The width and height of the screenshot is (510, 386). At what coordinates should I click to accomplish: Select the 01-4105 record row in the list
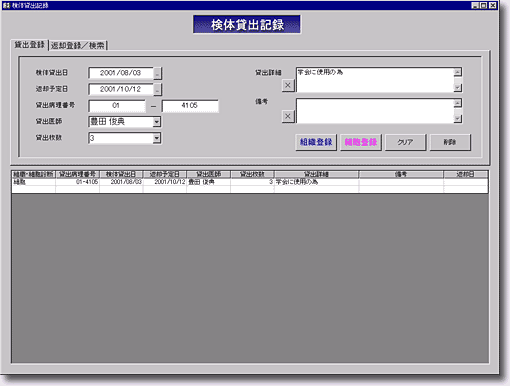[x=250, y=182]
